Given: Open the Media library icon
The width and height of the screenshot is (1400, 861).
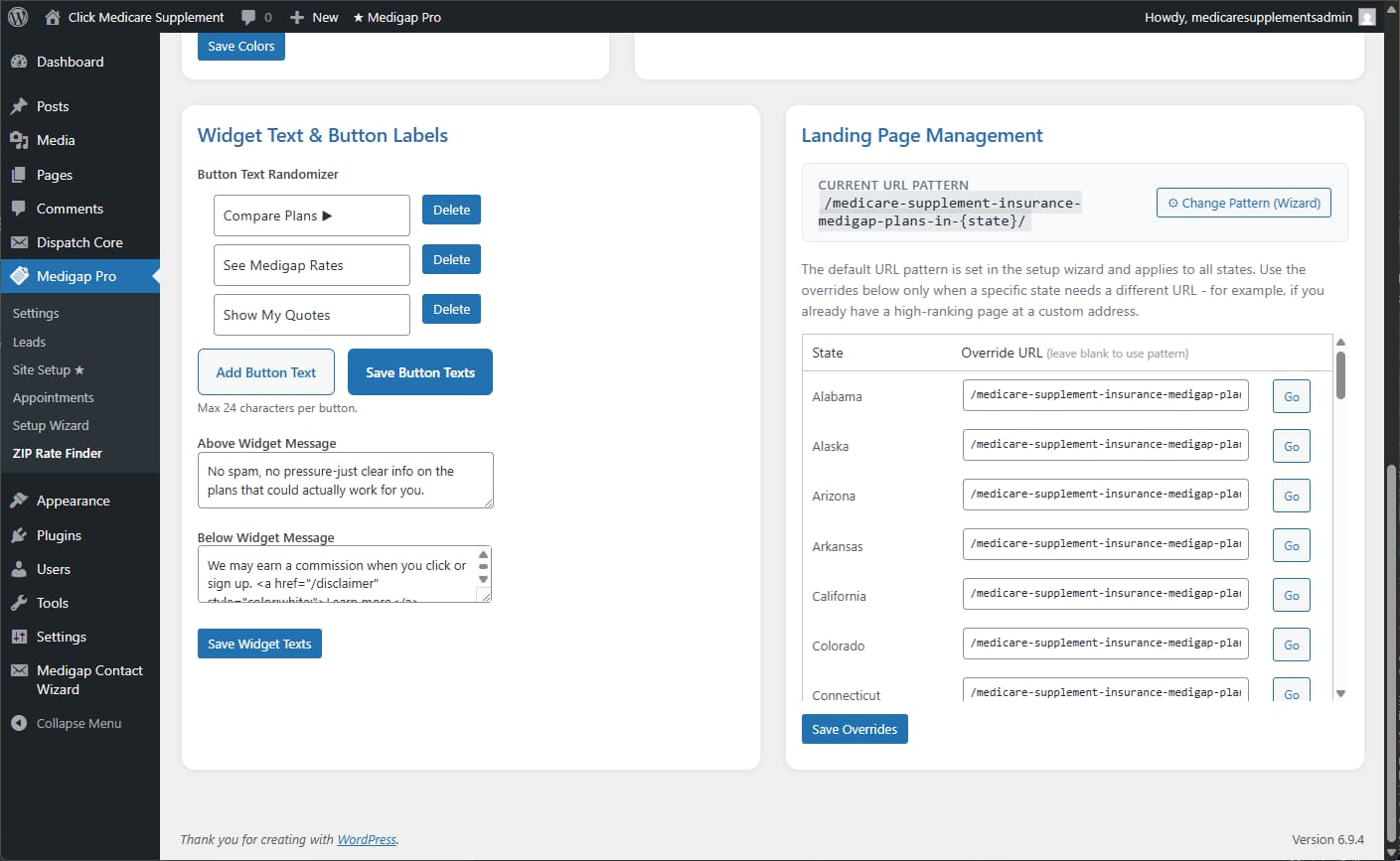Looking at the screenshot, I should click(x=19, y=140).
